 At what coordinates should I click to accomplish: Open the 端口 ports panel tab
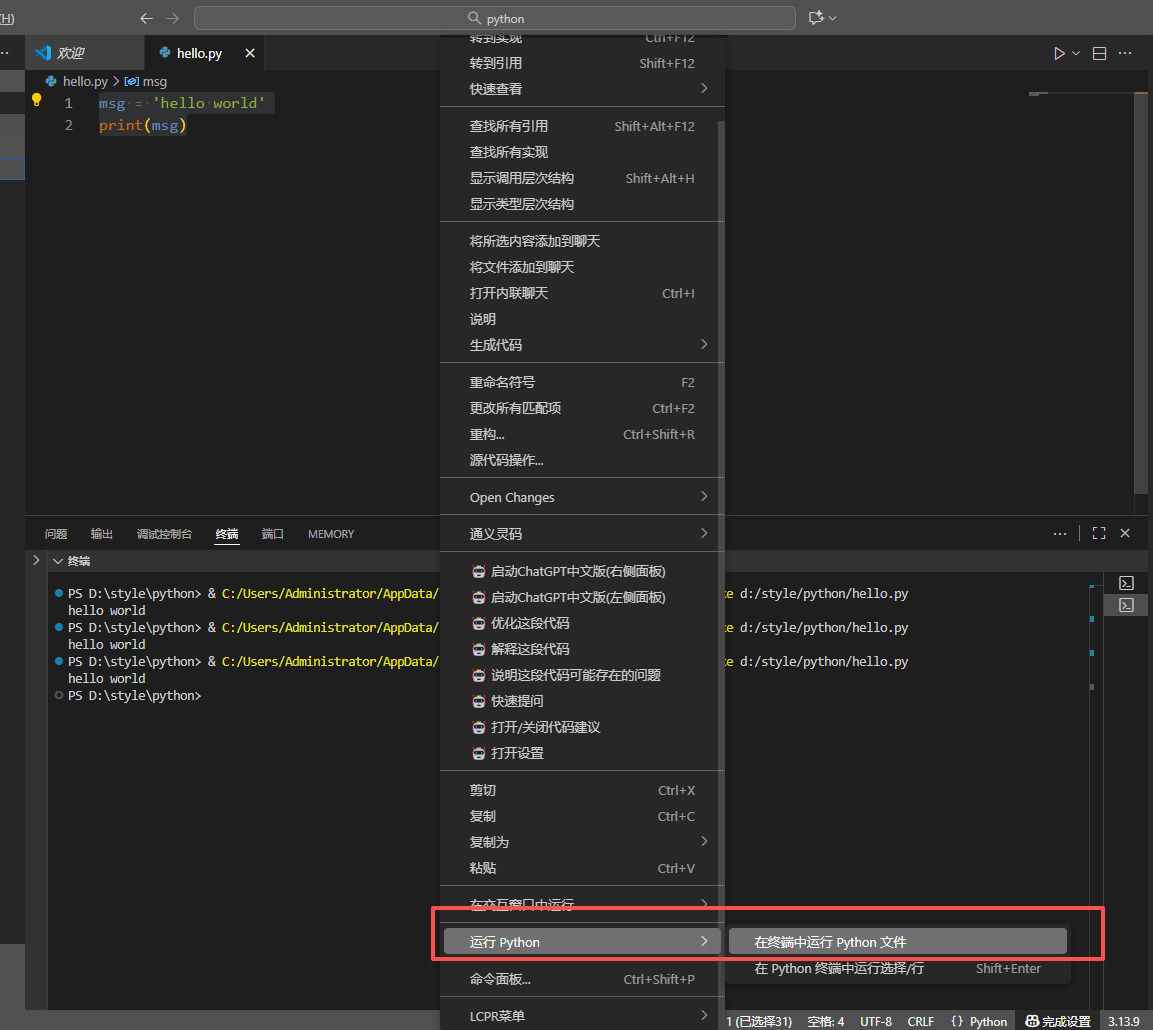point(272,534)
